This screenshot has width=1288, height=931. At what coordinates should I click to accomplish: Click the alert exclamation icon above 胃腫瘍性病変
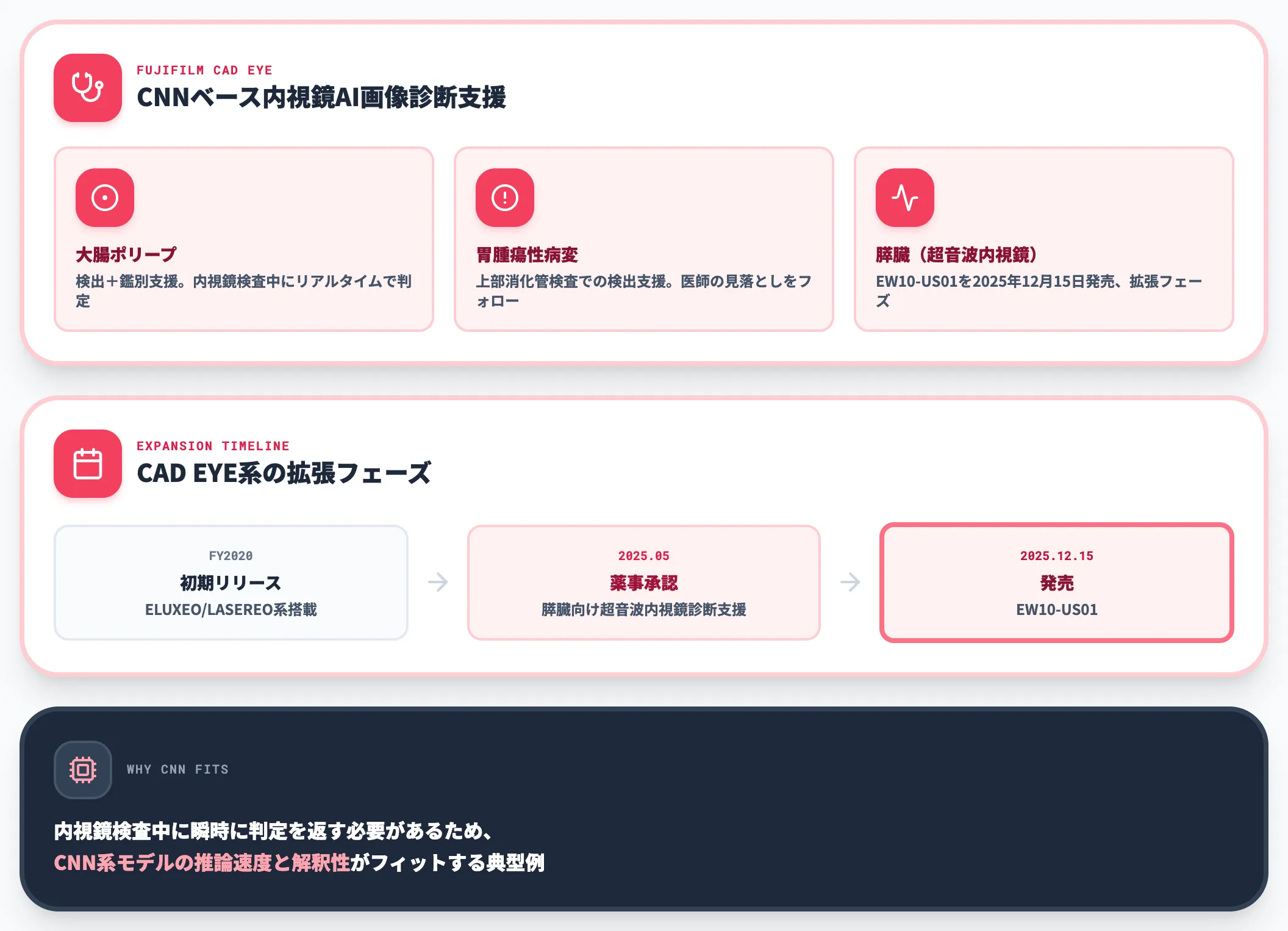pyautogui.click(x=505, y=198)
